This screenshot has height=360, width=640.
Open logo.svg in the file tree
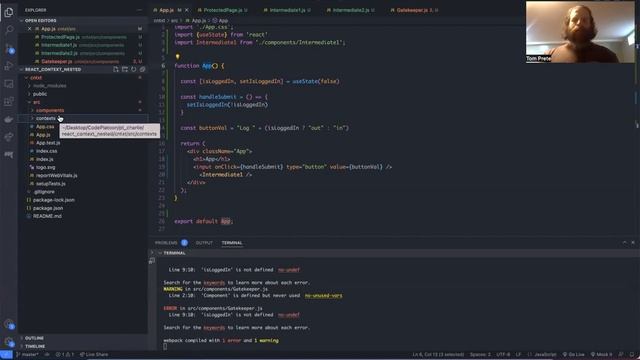point(45,167)
